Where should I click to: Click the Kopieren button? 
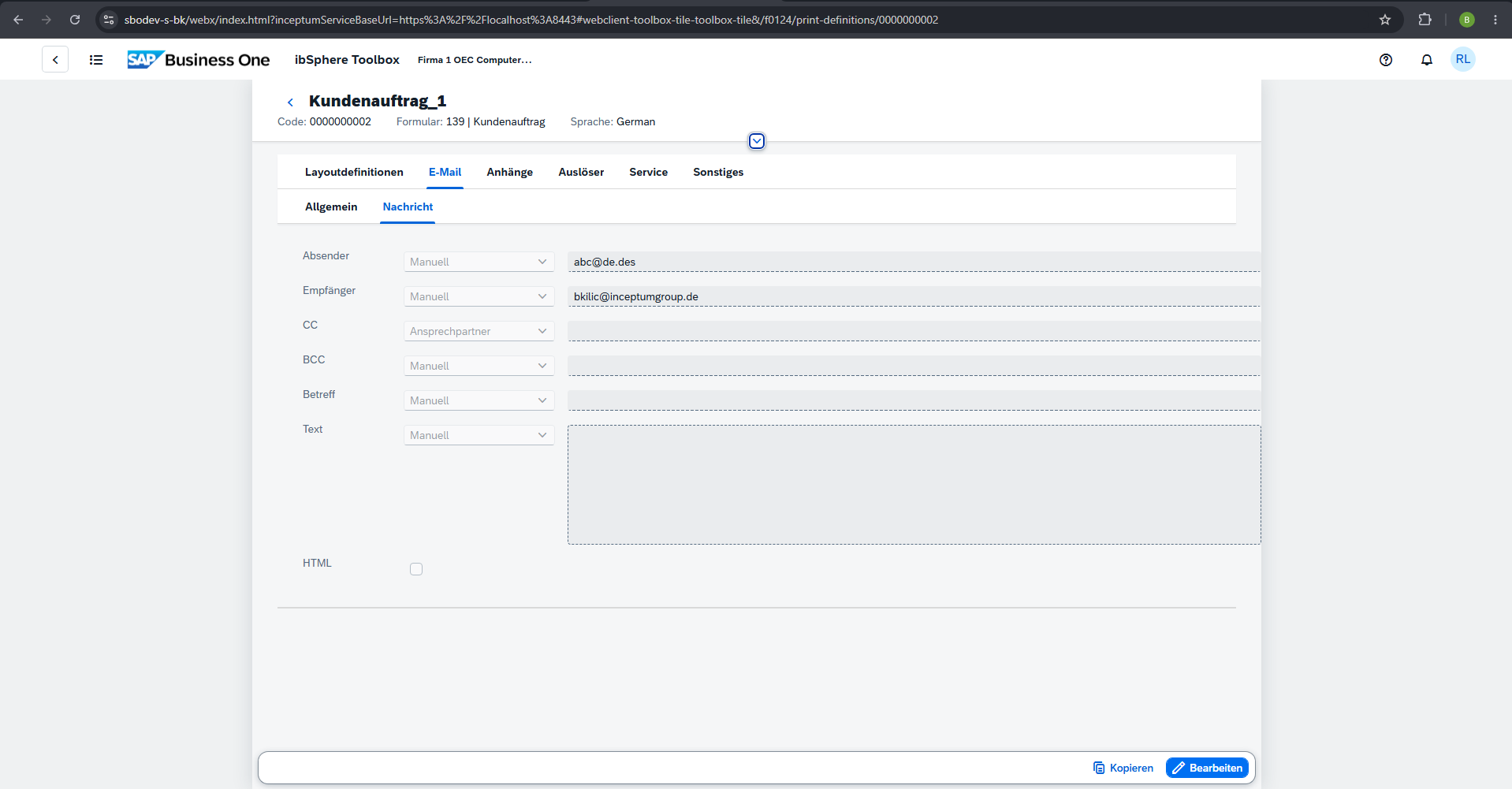click(1123, 768)
